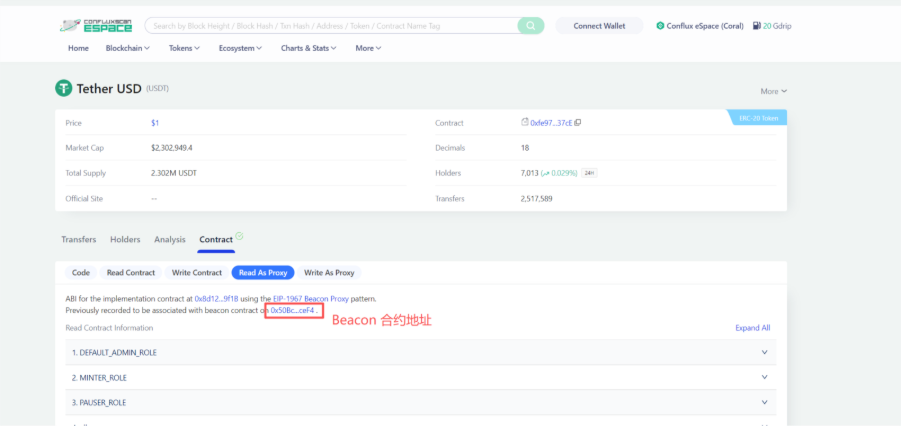Click the contract file icon beside 0xfe97...37cE
This screenshot has height=426, width=901.
click(x=525, y=123)
